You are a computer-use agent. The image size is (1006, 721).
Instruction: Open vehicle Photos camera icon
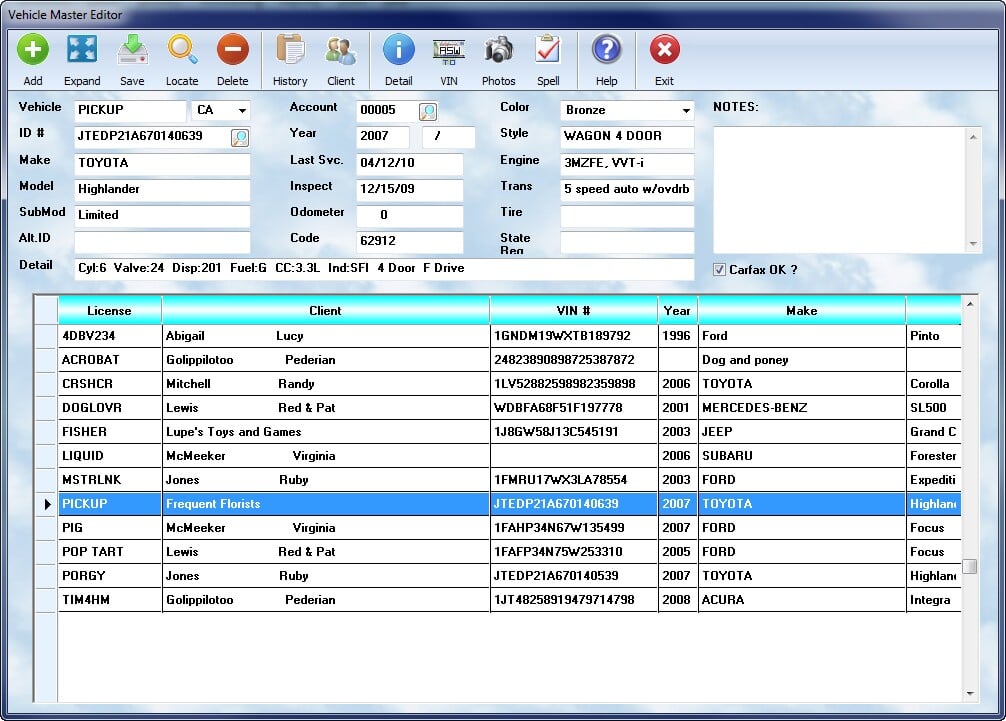pyautogui.click(x=498, y=50)
